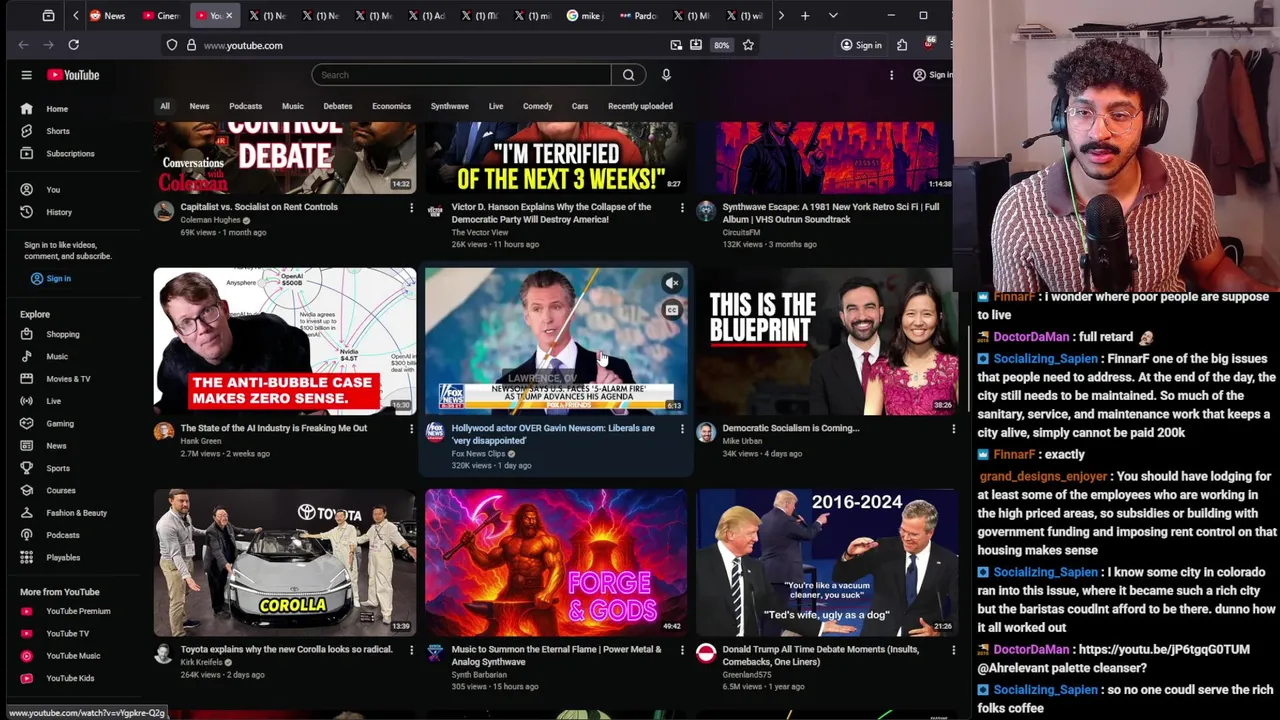The image size is (1280, 720).
Task: Select the Podcasts filter chip
Action: (x=245, y=106)
